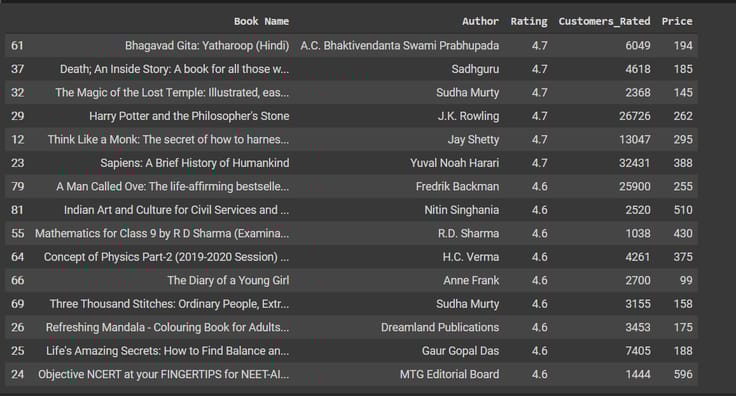The width and height of the screenshot is (736, 396).
Task: Click the Sadhguru author cell
Action: click(475, 69)
